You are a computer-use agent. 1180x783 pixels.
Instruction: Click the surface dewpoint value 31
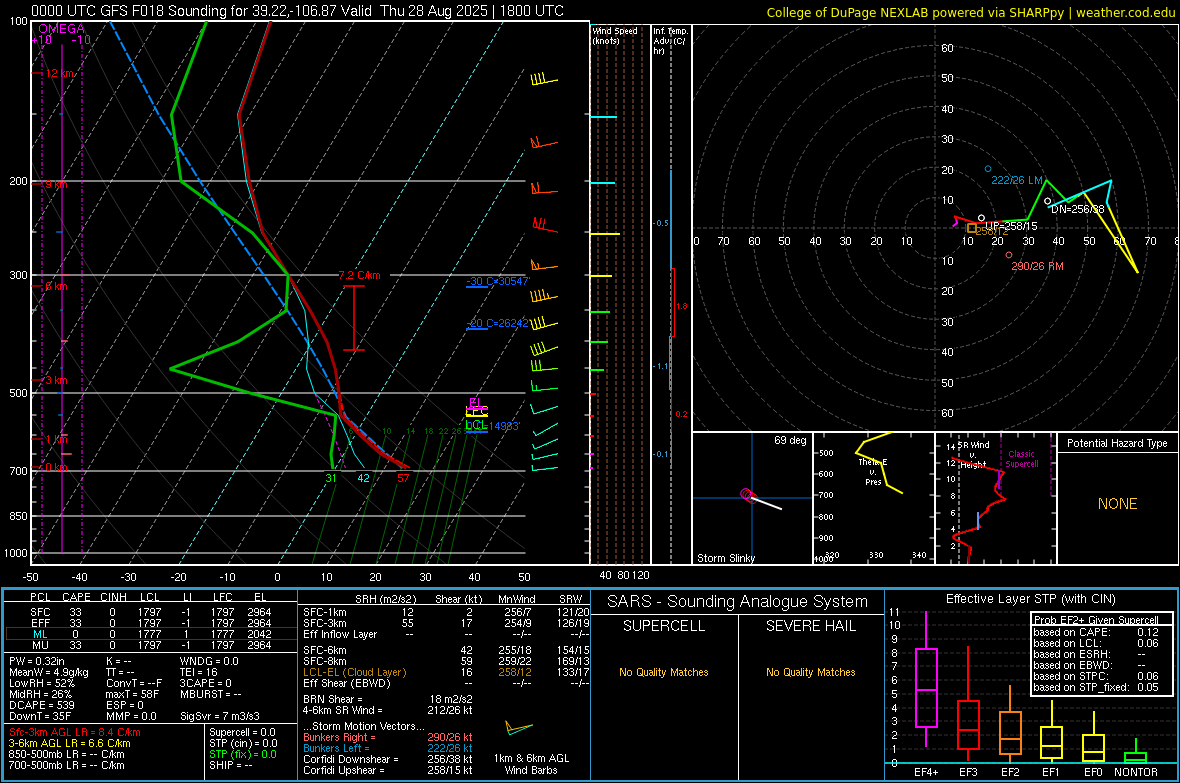click(331, 478)
